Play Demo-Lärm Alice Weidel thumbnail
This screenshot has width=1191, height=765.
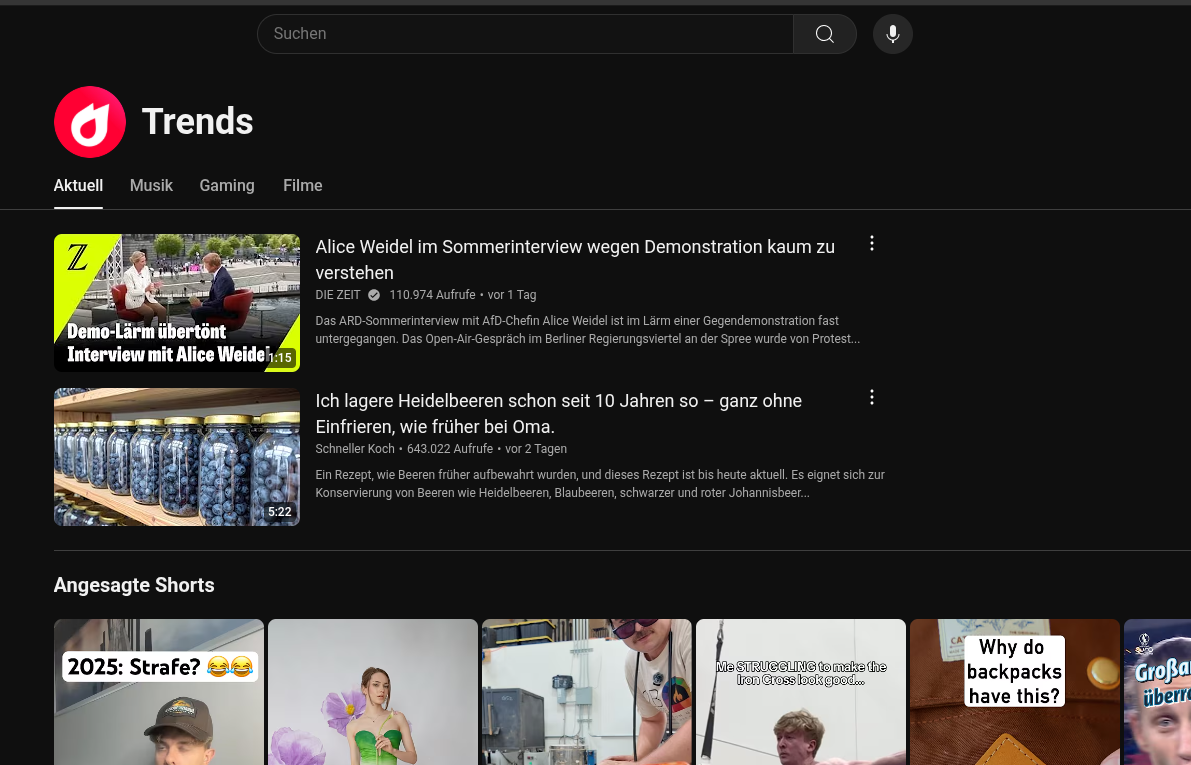point(177,303)
